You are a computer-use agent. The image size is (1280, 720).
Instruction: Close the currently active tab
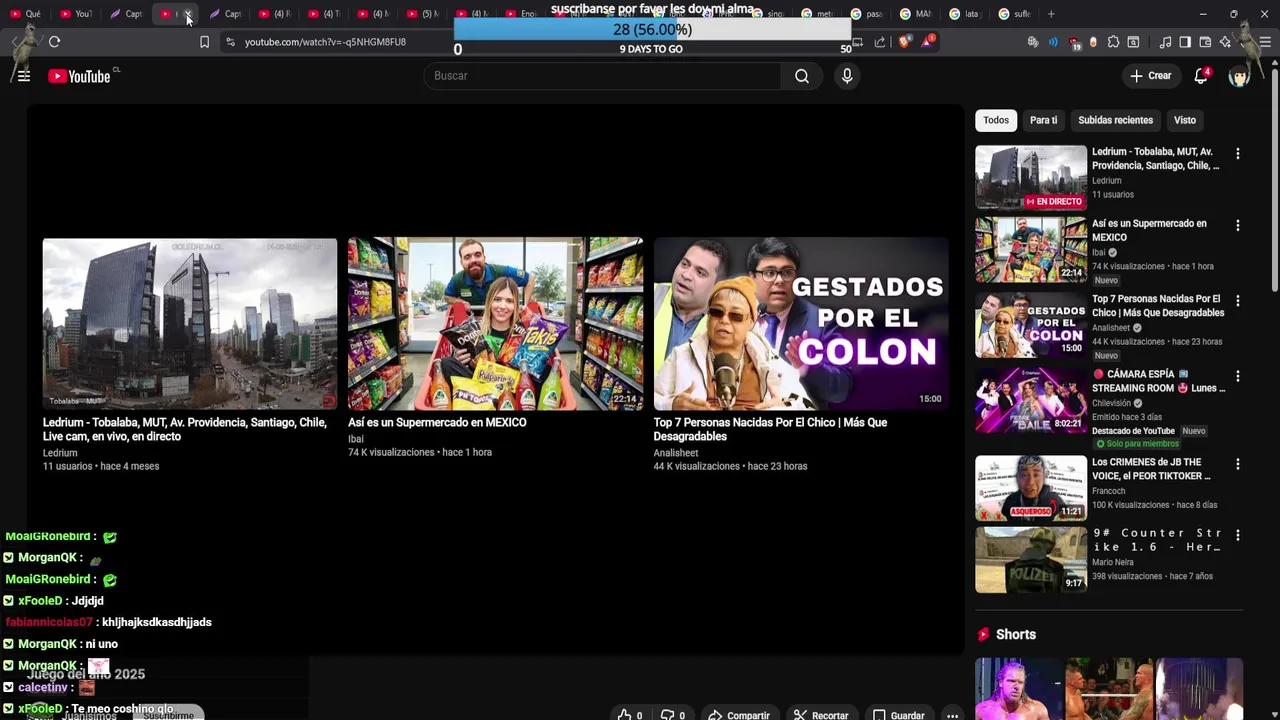click(188, 14)
